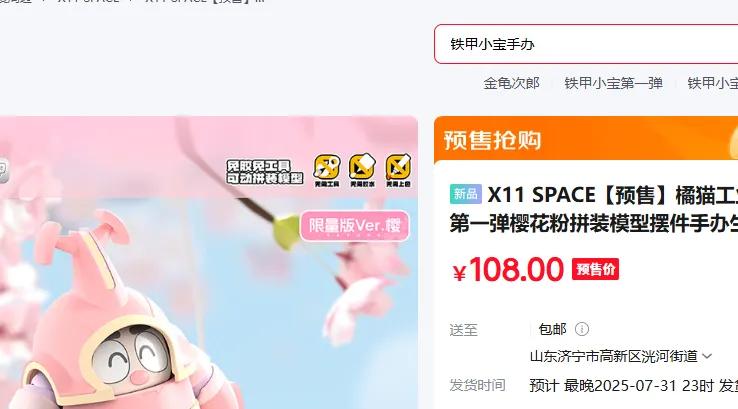Click the pink 限量版Ver.樱 label
Viewport: 738px width, 409px height.
pyautogui.click(x=354, y=226)
